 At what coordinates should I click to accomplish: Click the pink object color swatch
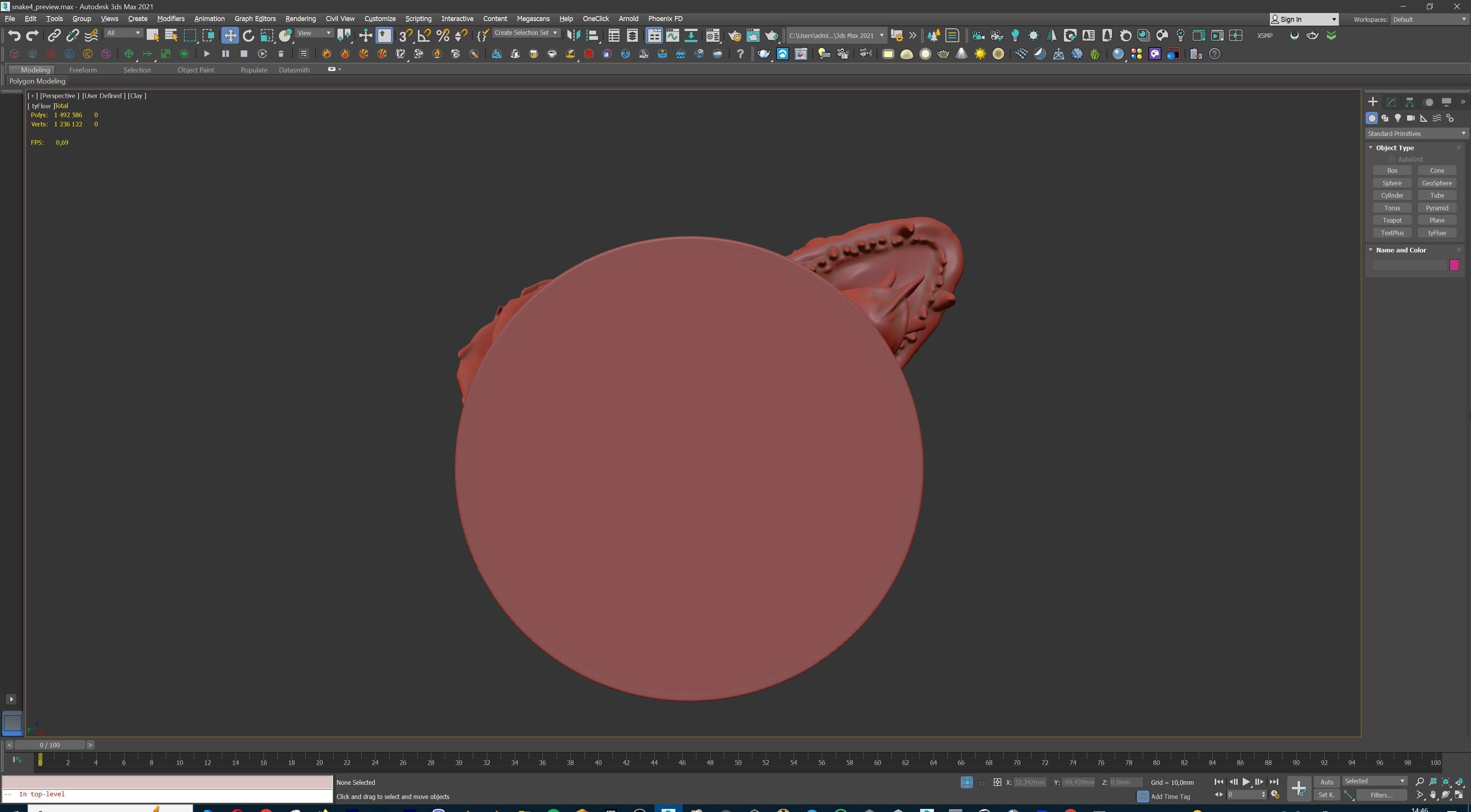point(1454,265)
